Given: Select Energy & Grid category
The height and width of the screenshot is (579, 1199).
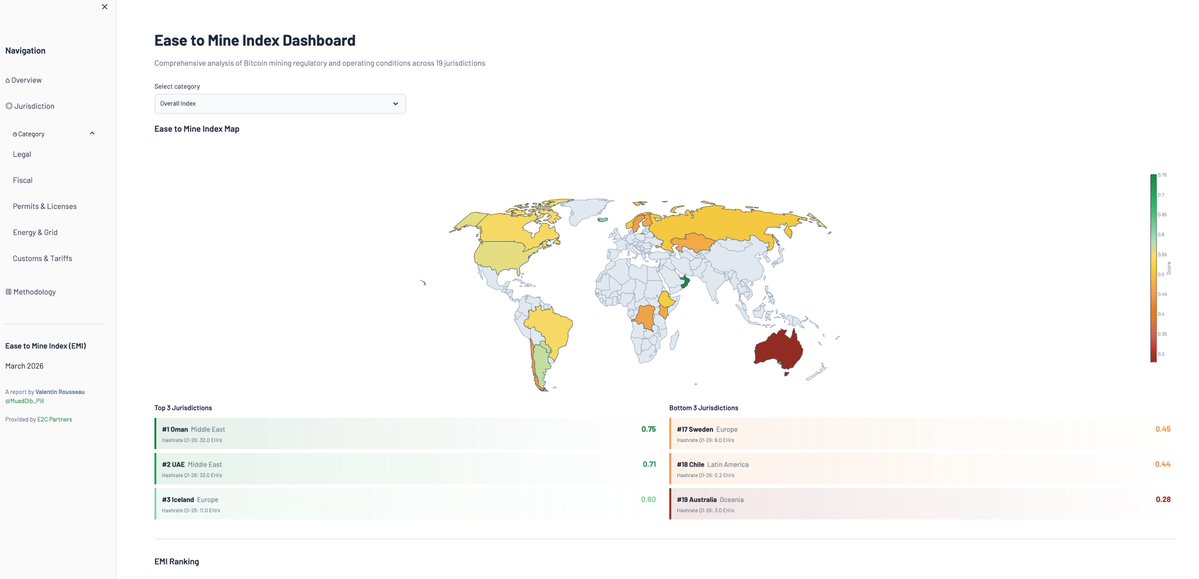Looking at the screenshot, I should pos(35,233).
